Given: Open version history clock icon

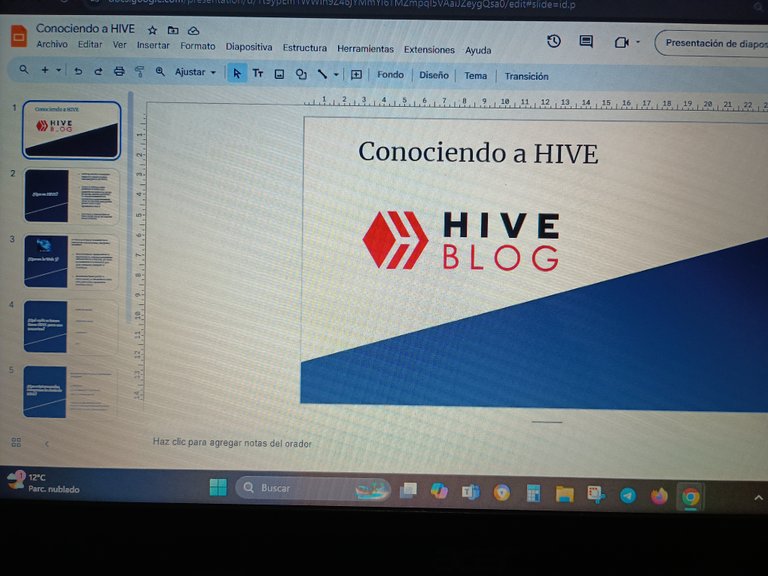Looking at the screenshot, I should click(x=553, y=41).
